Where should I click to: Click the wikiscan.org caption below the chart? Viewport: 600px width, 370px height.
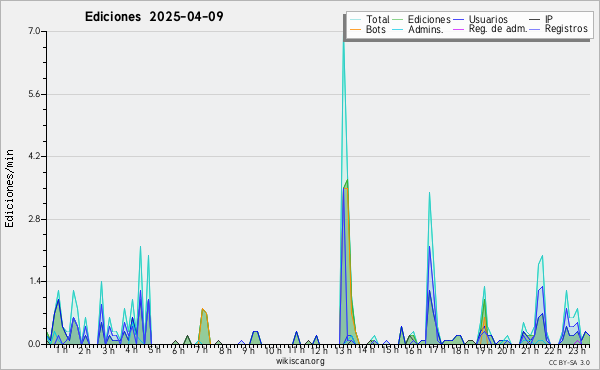(x=300, y=361)
